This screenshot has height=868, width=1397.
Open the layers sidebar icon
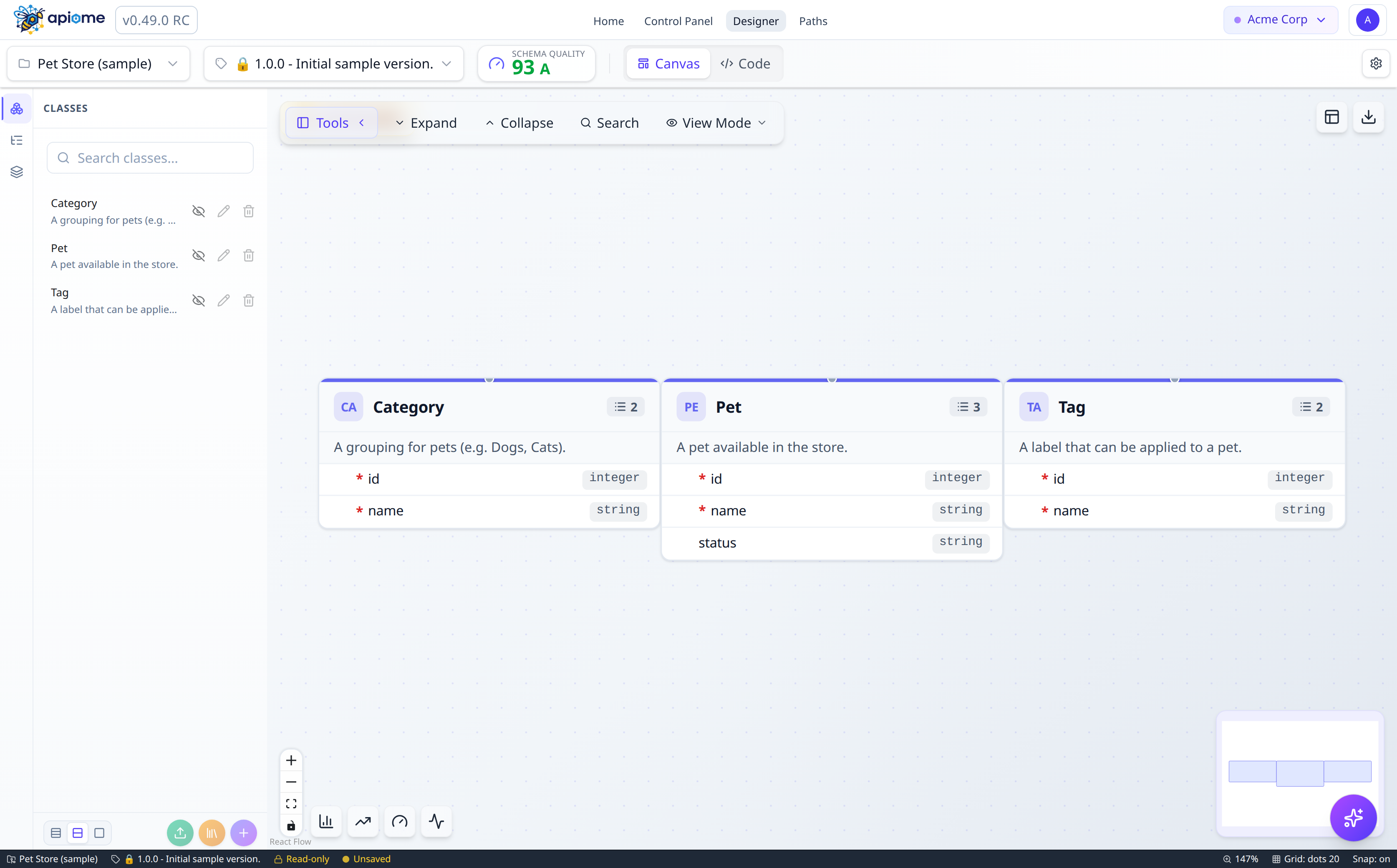(x=17, y=172)
